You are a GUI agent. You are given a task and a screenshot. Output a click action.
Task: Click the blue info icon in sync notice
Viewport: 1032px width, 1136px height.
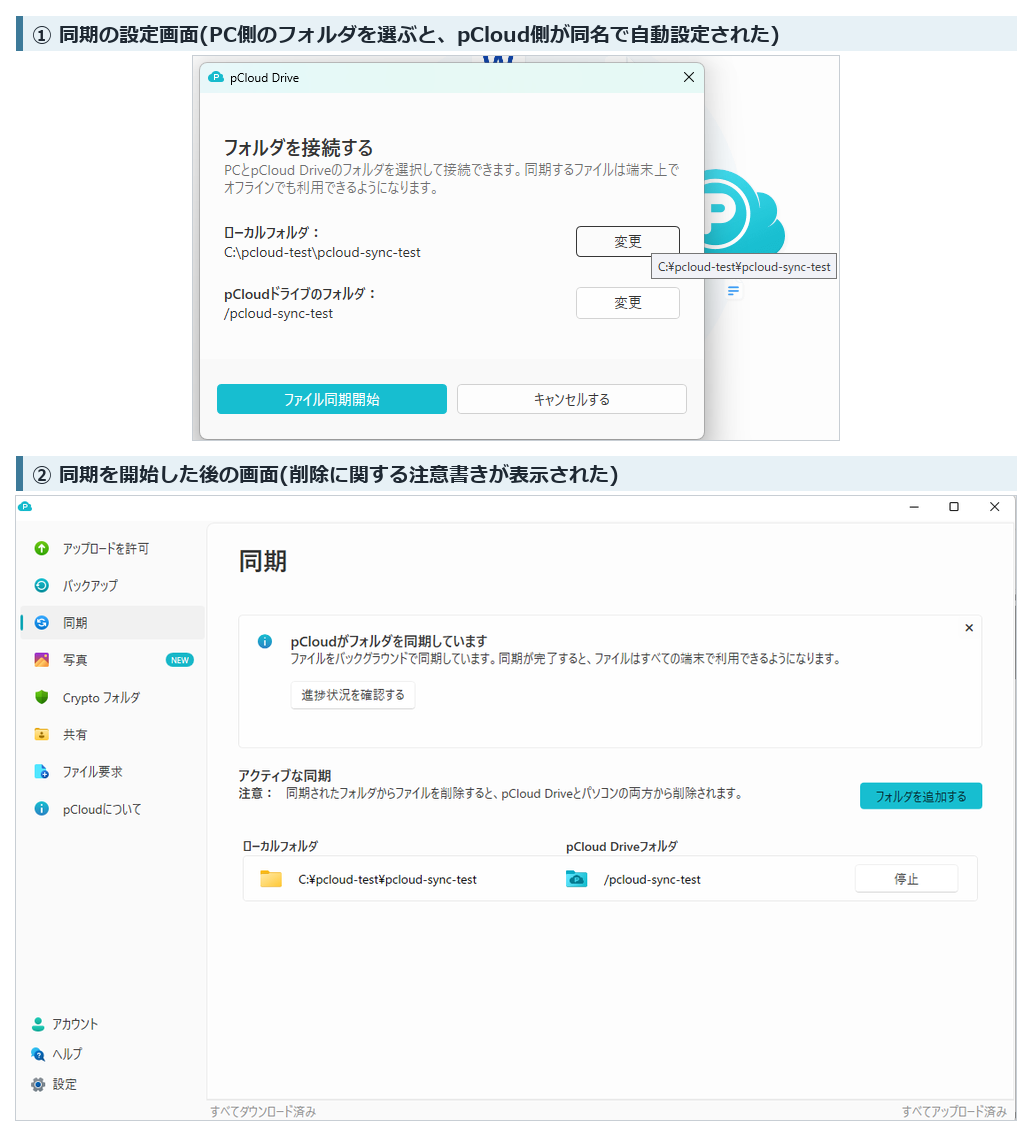pos(265,641)
